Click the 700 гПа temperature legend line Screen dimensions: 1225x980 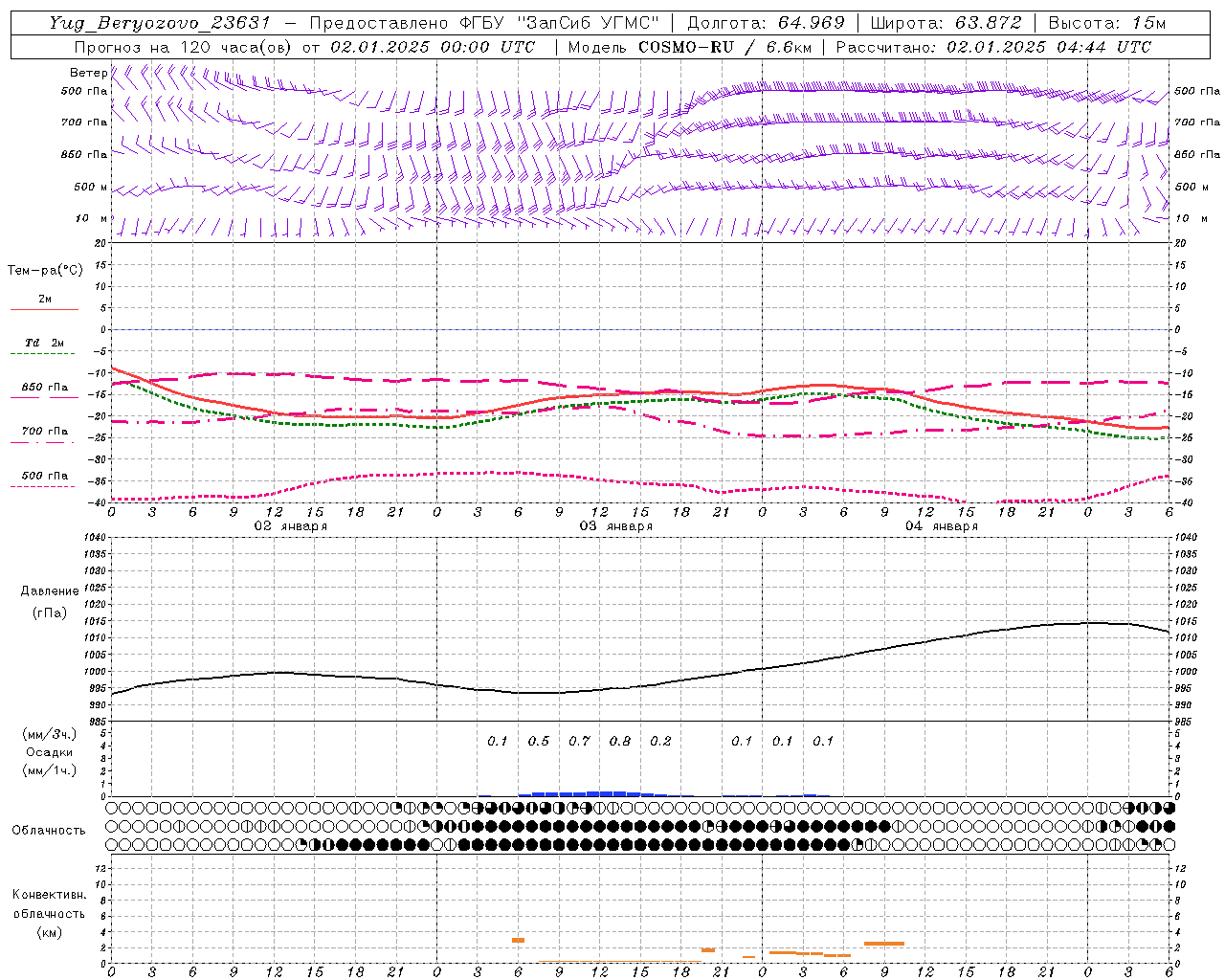44,441
